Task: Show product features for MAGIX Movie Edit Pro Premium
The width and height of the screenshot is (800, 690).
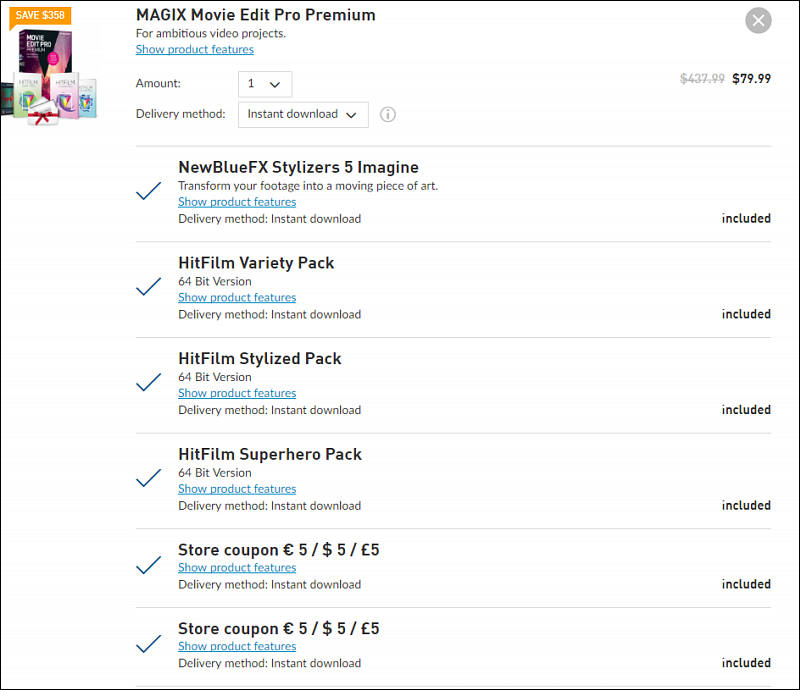Action: click(194, 50)
